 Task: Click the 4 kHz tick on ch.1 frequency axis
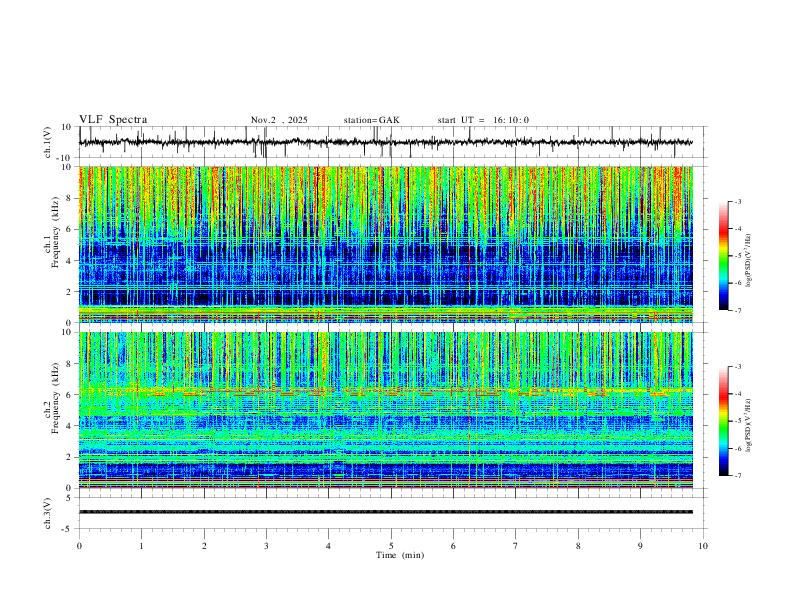pos(69,261)
